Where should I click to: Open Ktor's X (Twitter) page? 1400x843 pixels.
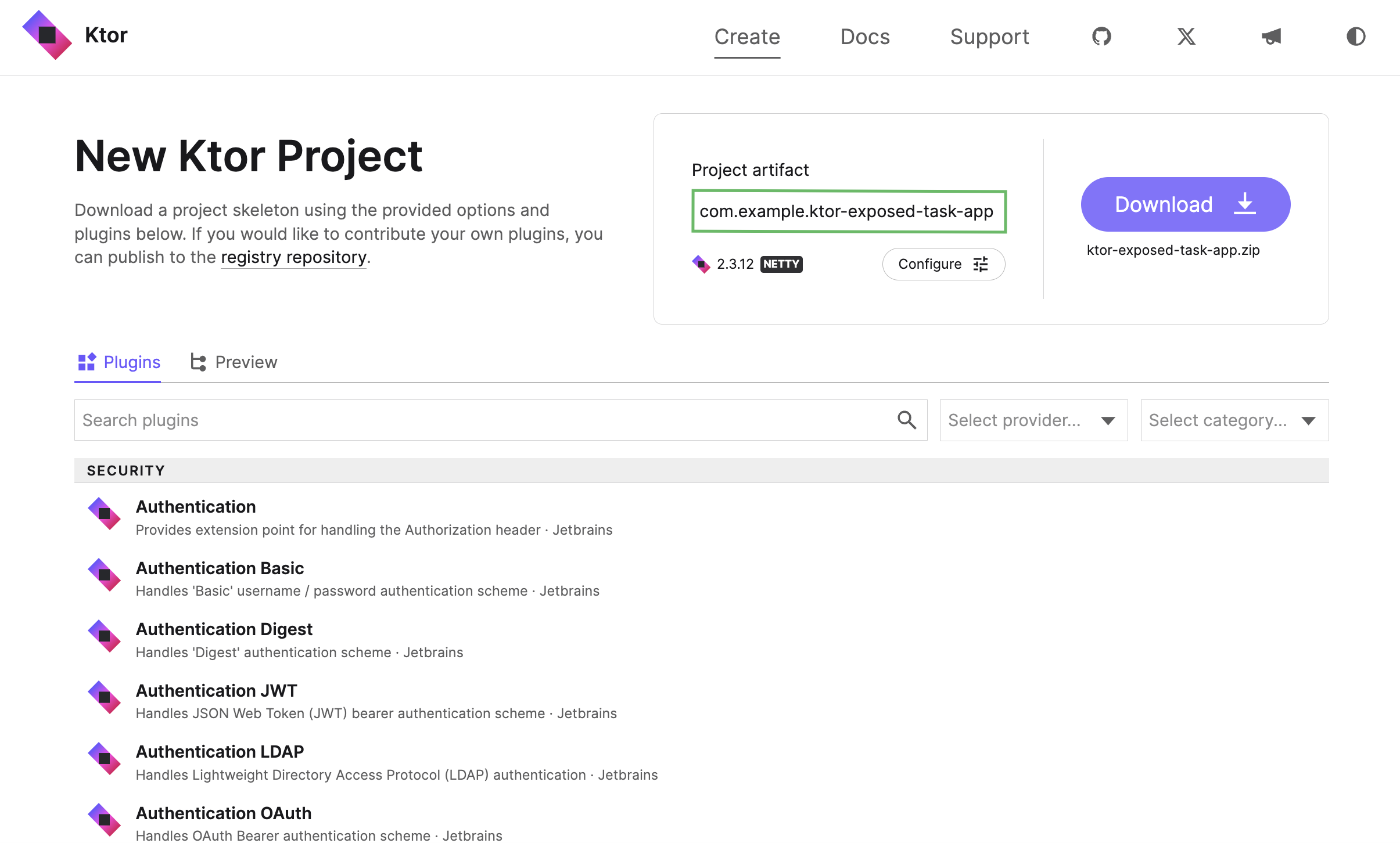pyautogui.click(x=1185, y=37)
